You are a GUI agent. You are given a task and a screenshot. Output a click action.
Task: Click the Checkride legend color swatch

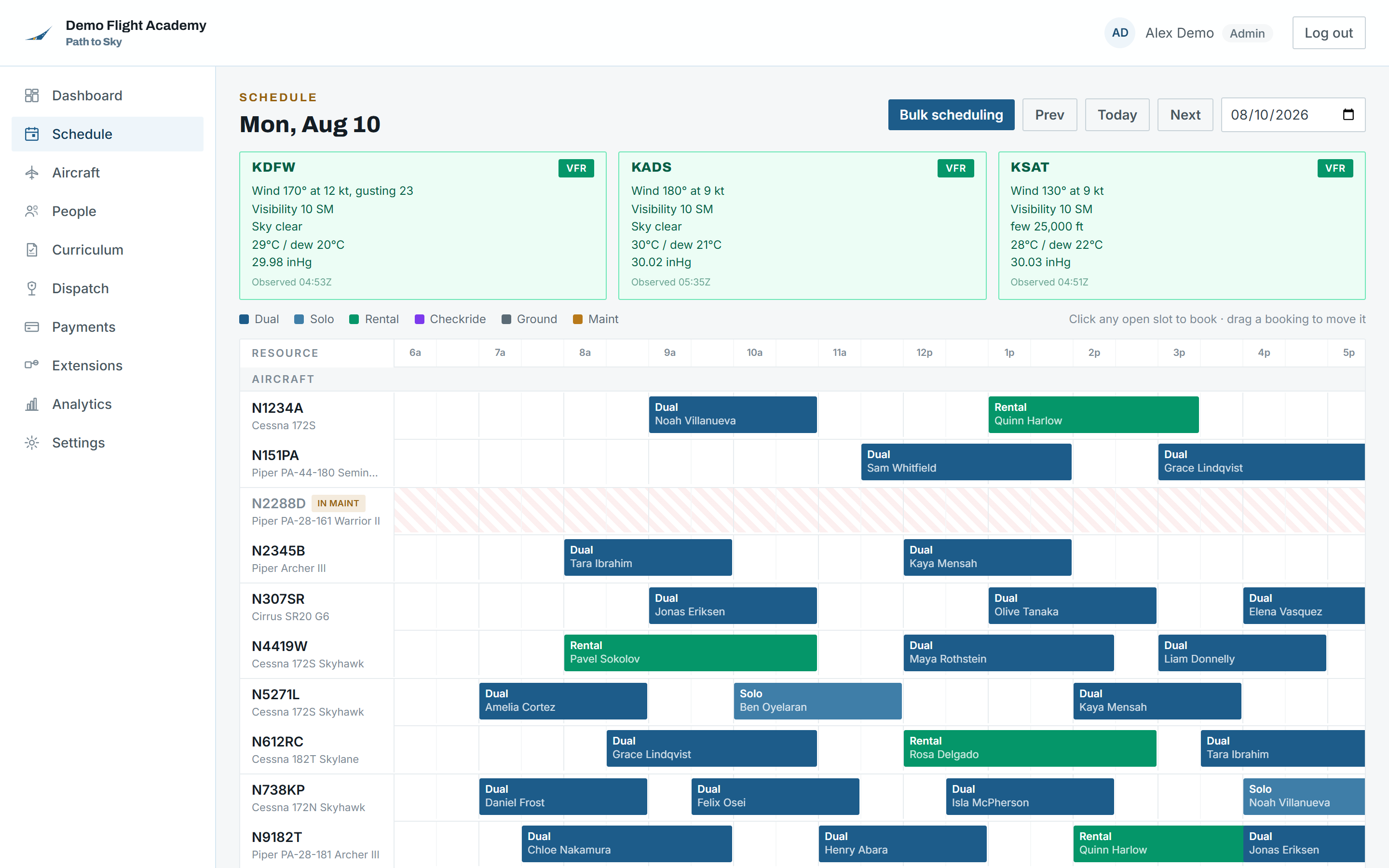click(420, 319)
